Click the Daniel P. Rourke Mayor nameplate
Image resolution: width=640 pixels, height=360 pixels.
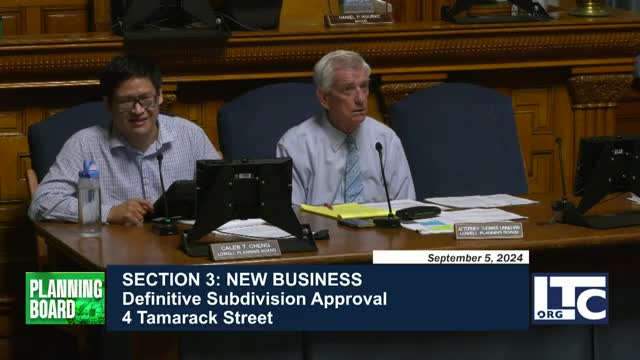pyautogui.click(x=359, y=19)
